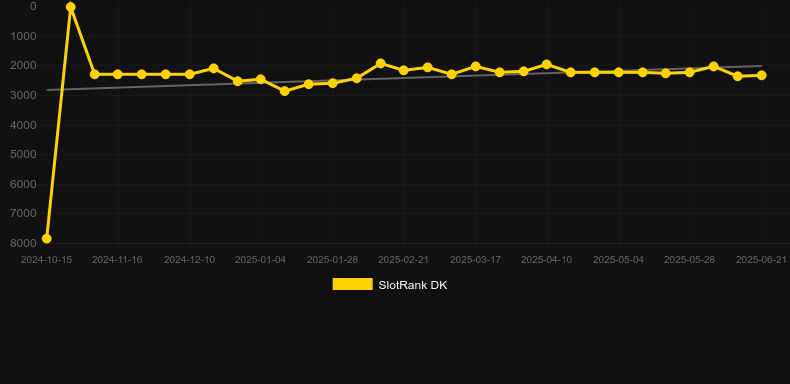Select the data point above 2025-03-17
Screen dimensions: 790x384
pos(476,67)
